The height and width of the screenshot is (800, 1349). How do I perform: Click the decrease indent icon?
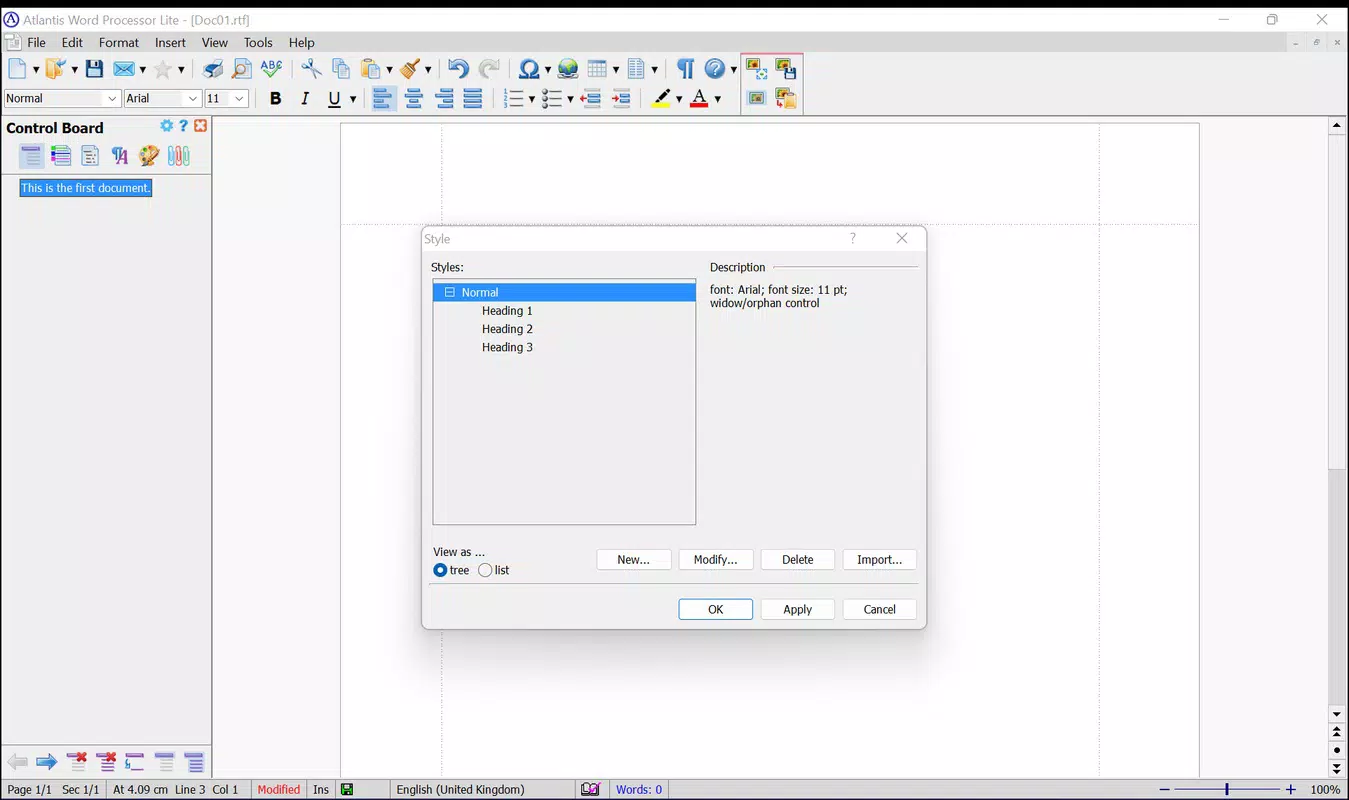click(590, 98)
